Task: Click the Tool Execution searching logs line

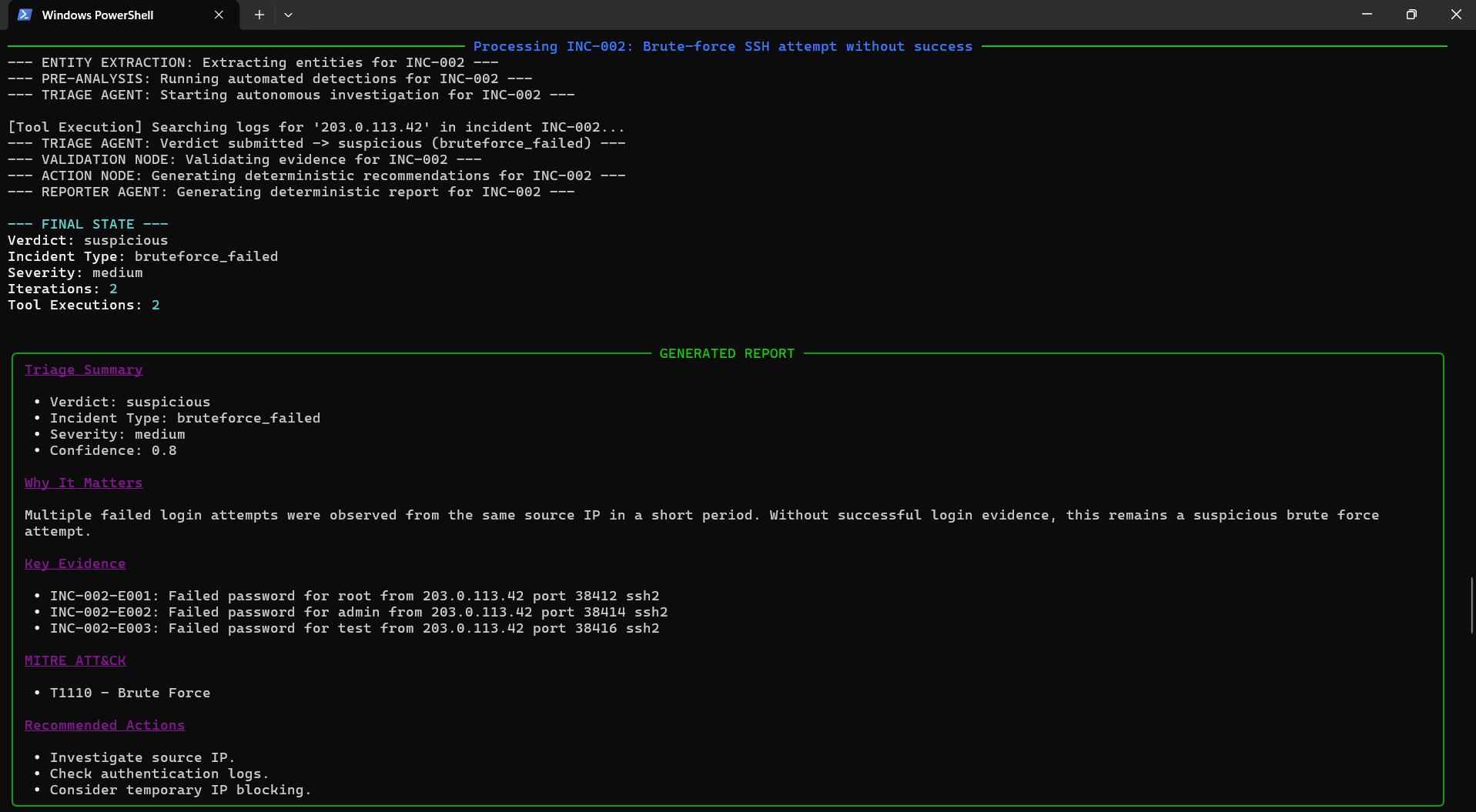Action: tap(316, 127)
